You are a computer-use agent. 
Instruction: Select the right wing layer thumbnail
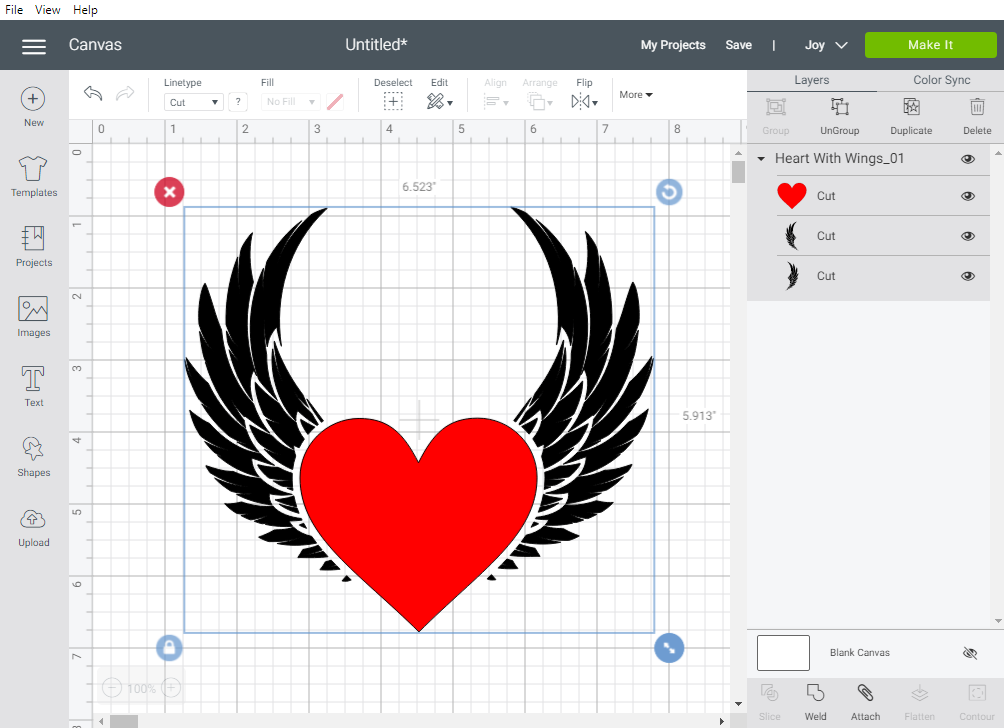(792, 276)
